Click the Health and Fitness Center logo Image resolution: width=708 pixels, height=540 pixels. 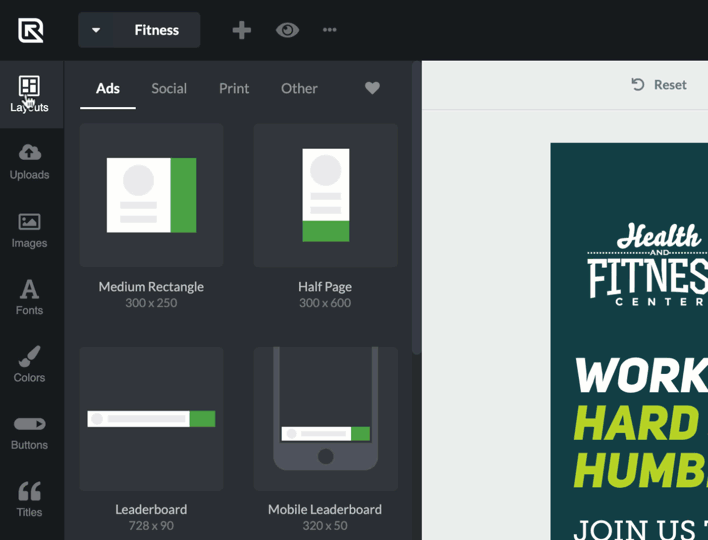point(647,265)
